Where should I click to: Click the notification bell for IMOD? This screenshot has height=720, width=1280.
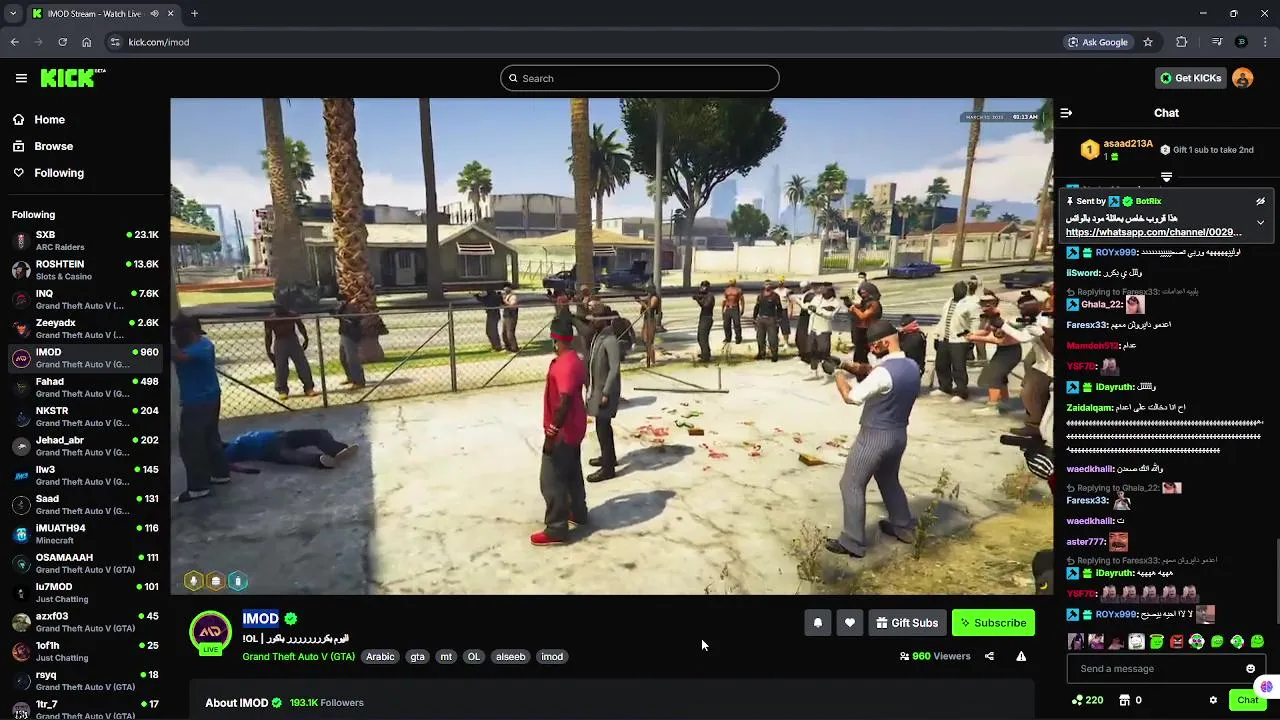coord(817,623)
